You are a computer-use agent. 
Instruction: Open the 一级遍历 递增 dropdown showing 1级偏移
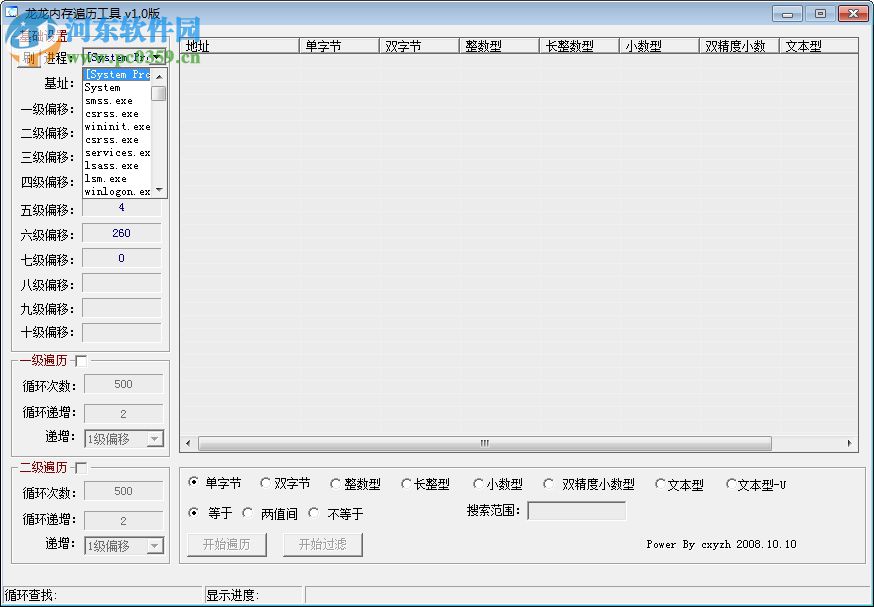(155, 438)
